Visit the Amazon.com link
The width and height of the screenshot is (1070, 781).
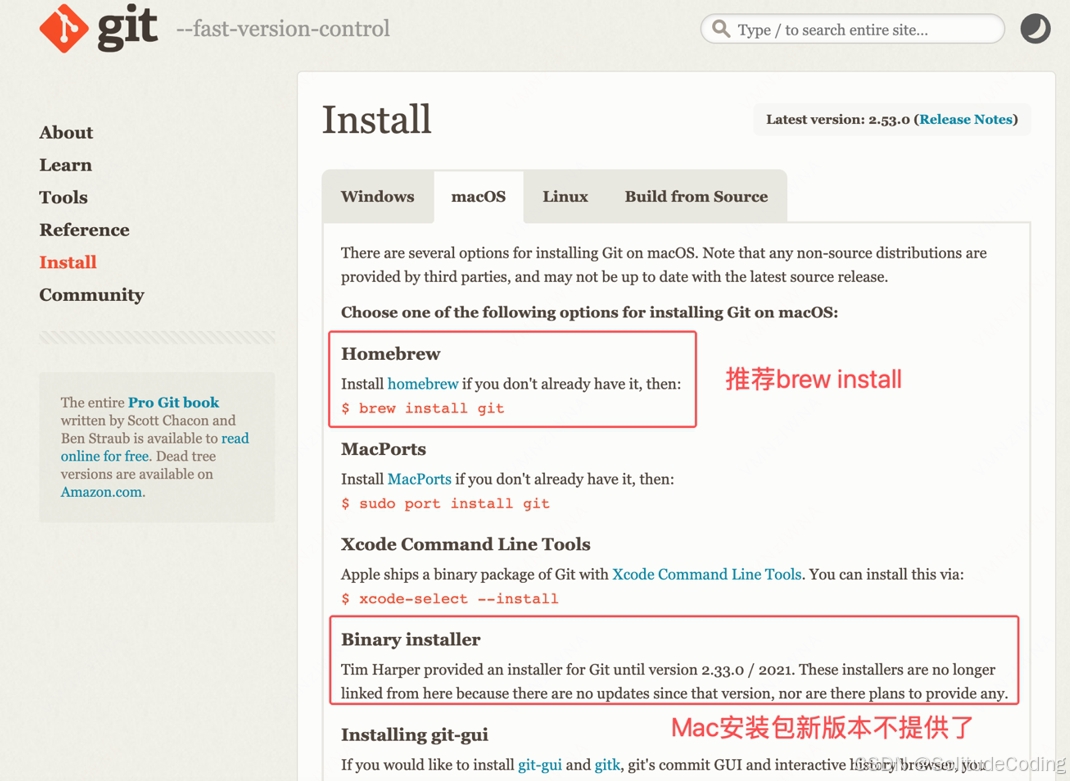click(102, 492)
